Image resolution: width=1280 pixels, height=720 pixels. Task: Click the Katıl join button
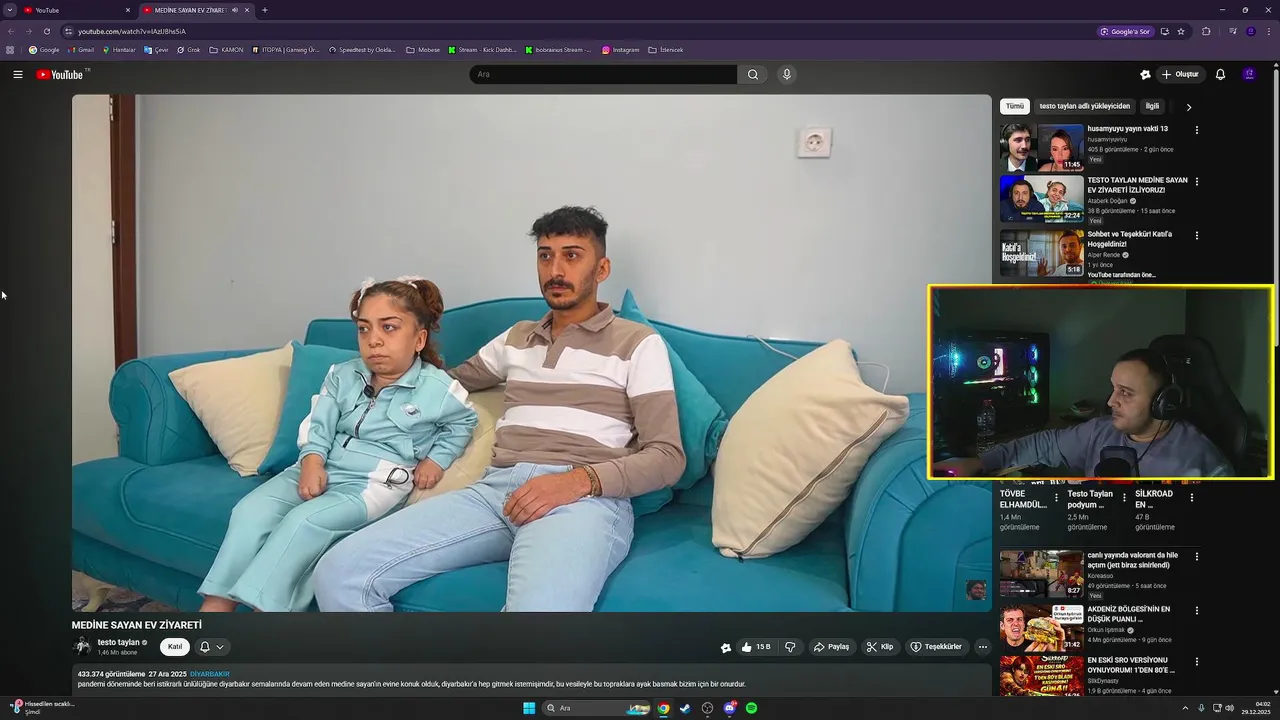point(175,647)
